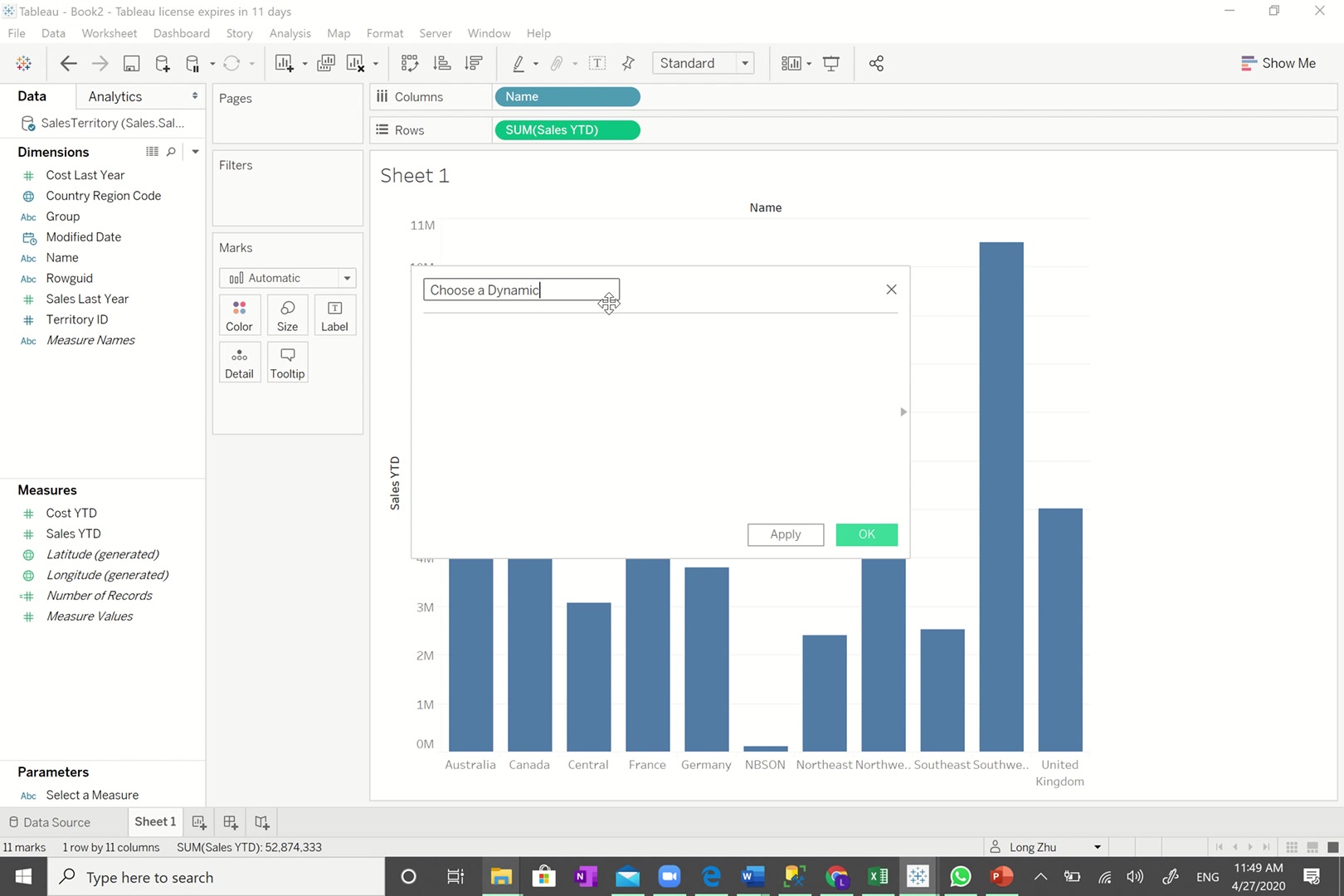Toggle Show Mark Labels
This screenshot has height=896, width=1344.
[597, 63]
